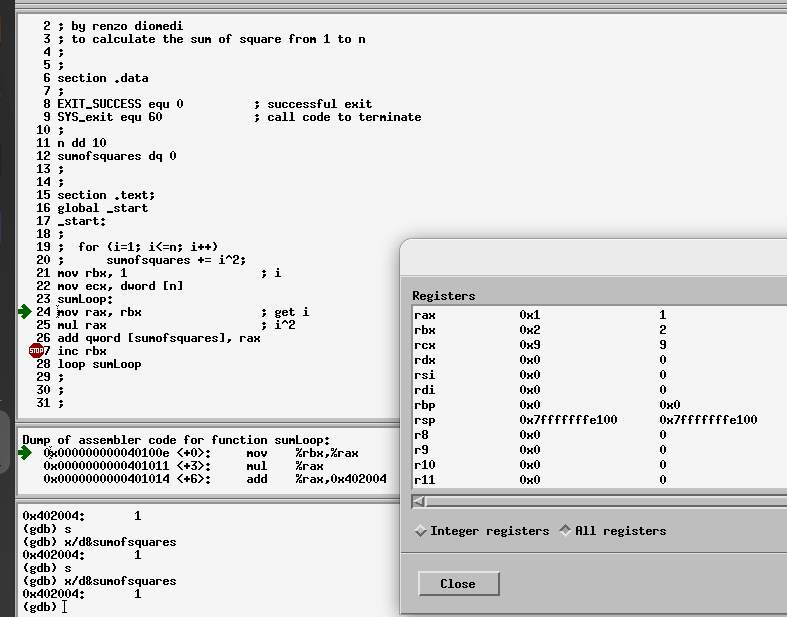
Task: Select the Integer registers radio button
Action: pos(482,531)
